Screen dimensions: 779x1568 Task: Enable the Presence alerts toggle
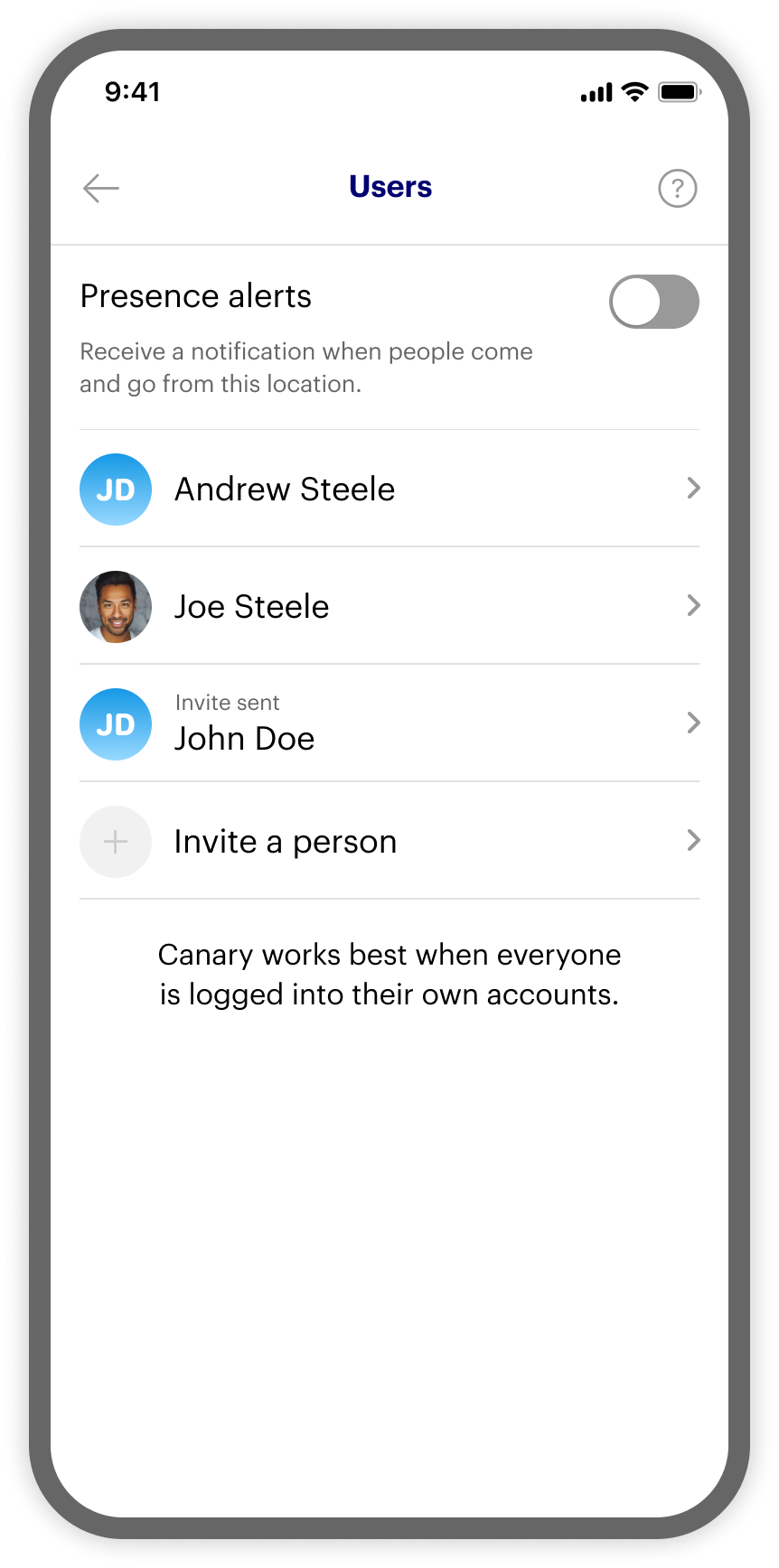[654, 302]
